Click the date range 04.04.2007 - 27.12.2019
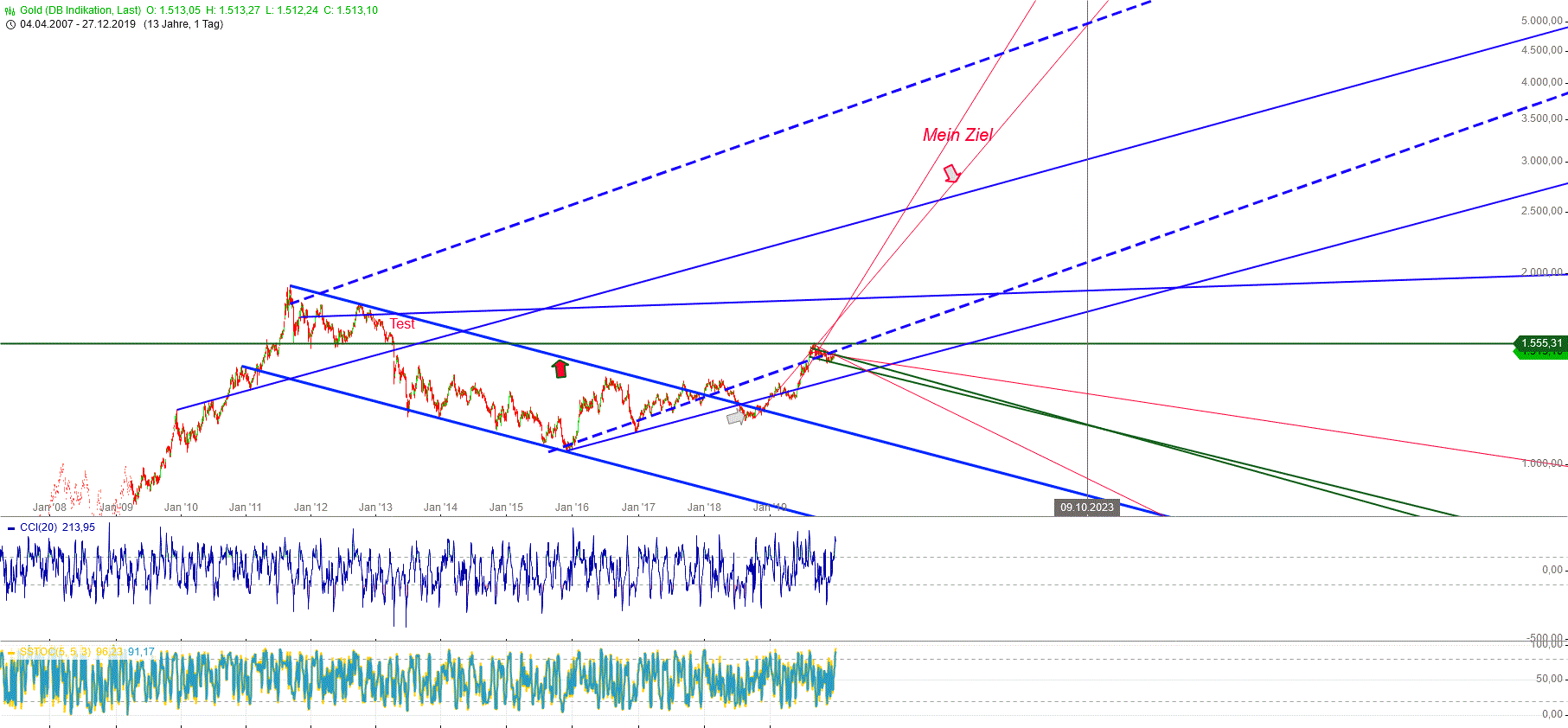 click(x=78, y=24)
